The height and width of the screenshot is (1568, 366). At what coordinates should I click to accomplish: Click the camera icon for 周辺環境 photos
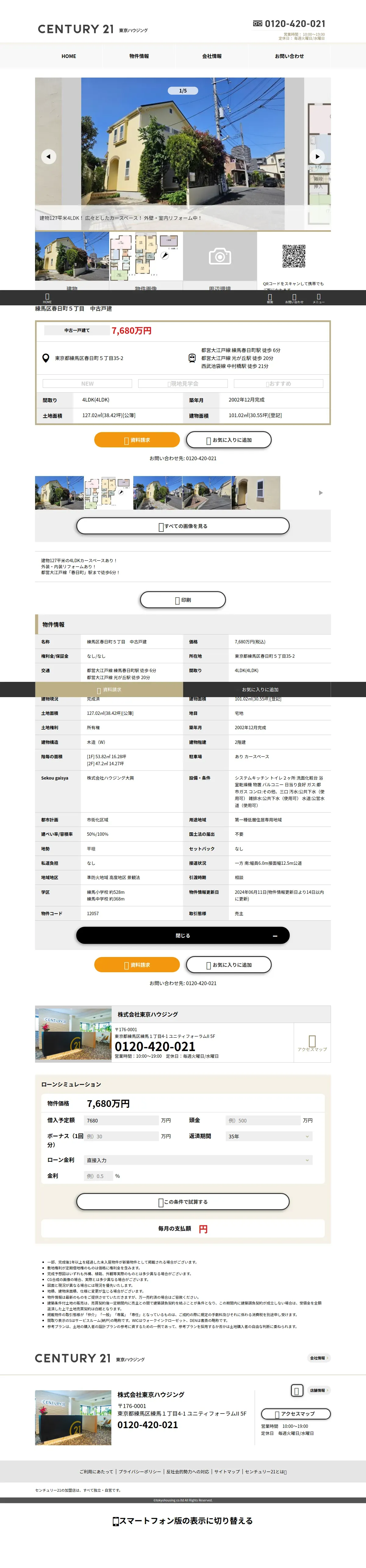pos(220,256)
